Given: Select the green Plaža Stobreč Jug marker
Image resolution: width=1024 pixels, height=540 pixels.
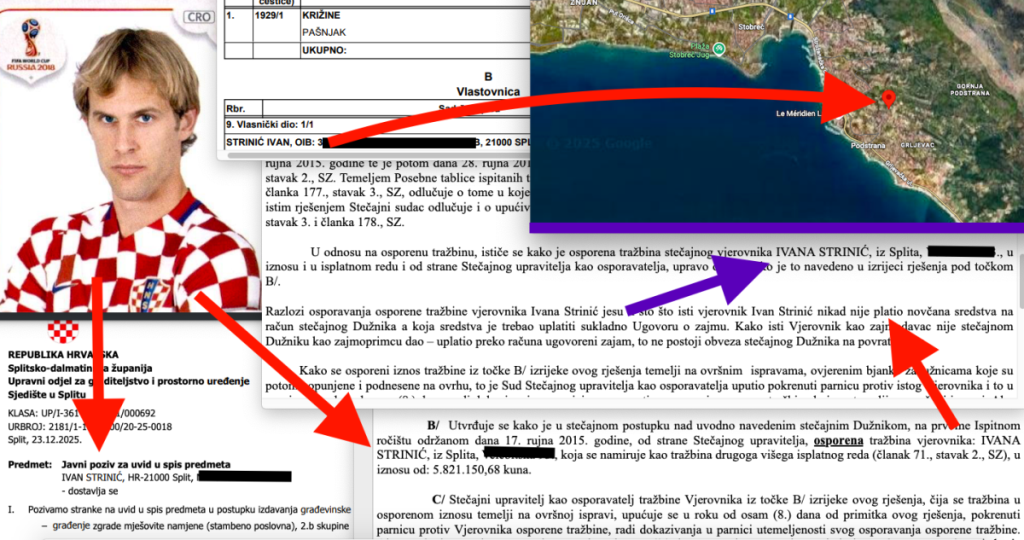Looking at the screenshot, I should coord(718,47).
